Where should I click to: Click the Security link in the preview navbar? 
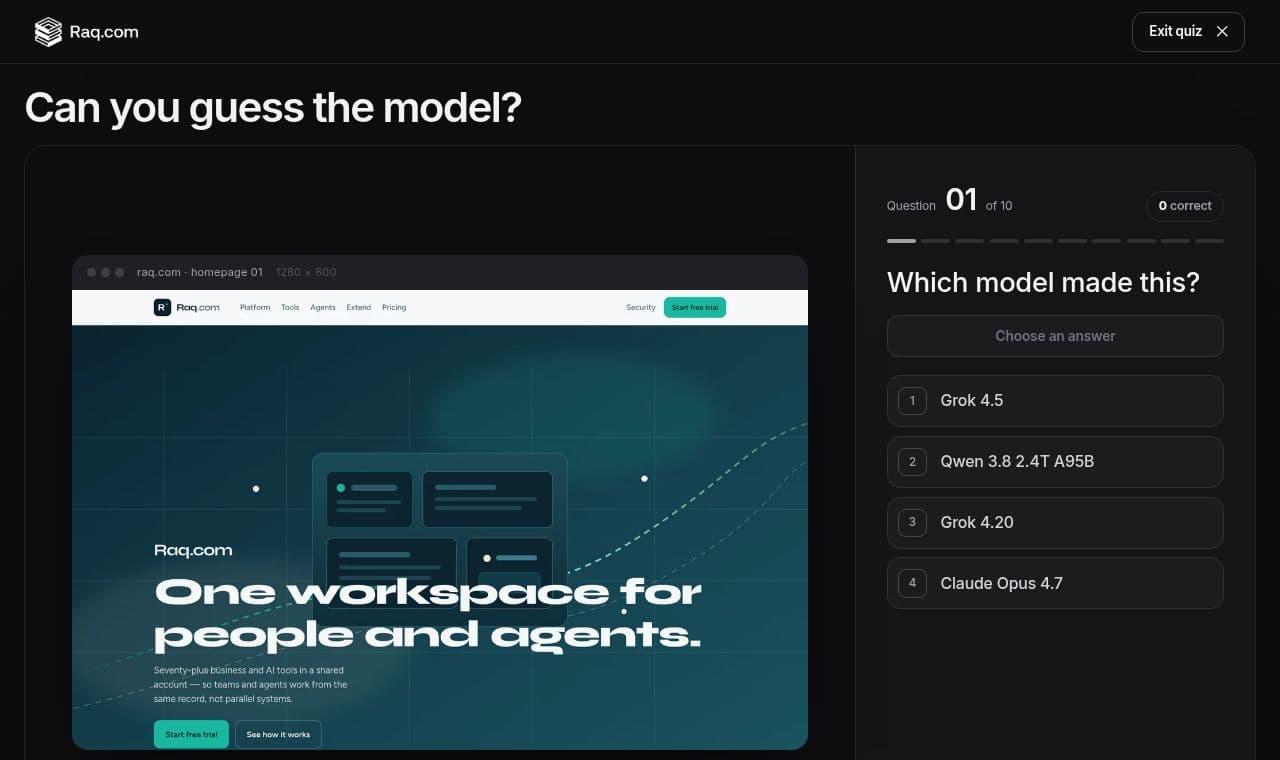pyautogui.click(x=641, y=307)
